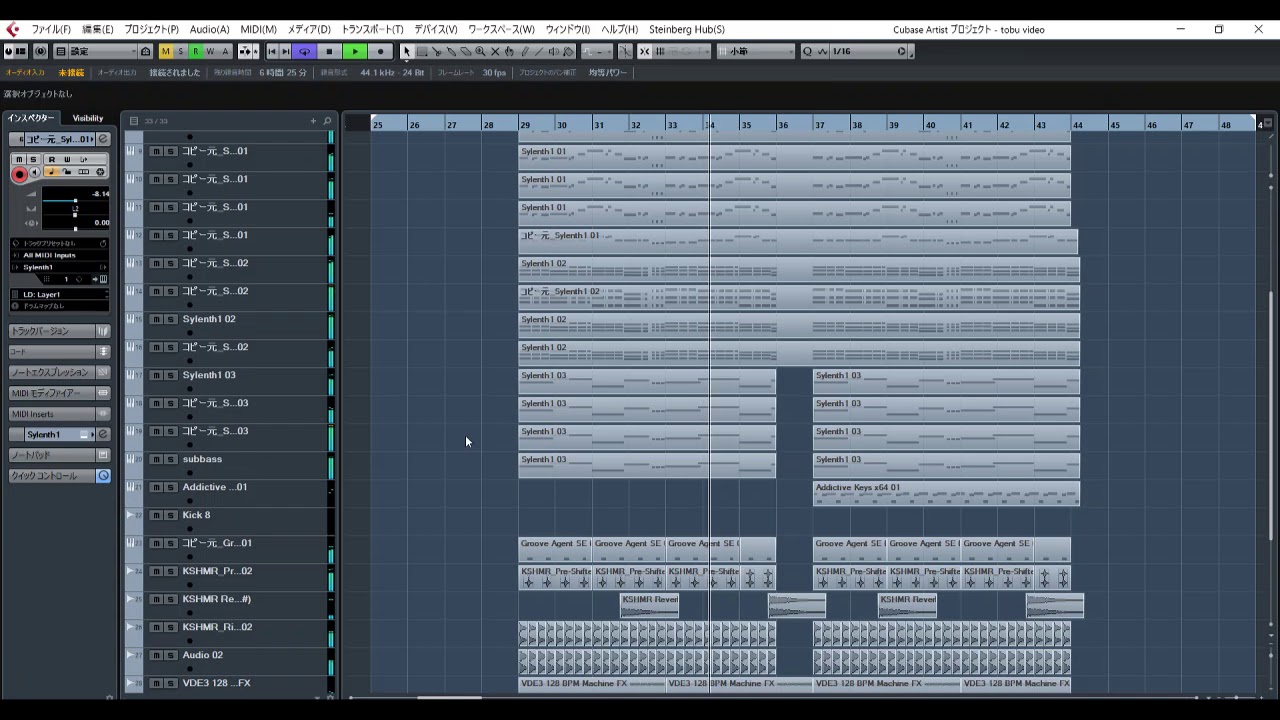Open track search magnifier in track list
This screenshot has height=720, width=1280.
[327, 121]
